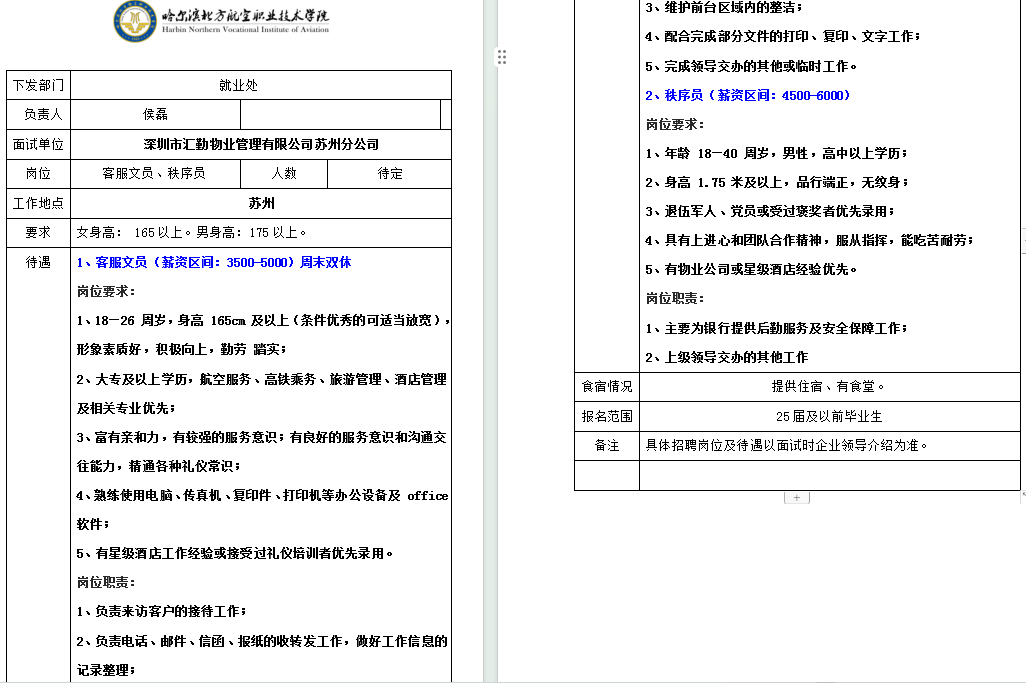Screen dimensions: 1026x683
Task: Click the blue heading 1、客服文员 salary line
Action: [x=214, y=262]
